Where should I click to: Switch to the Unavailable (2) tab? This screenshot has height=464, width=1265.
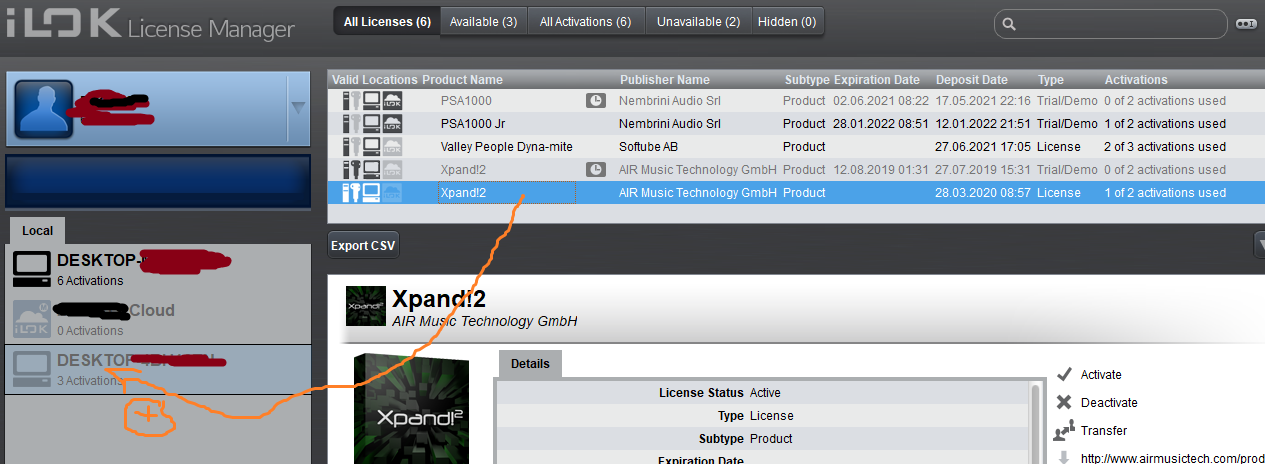point(698,21)
